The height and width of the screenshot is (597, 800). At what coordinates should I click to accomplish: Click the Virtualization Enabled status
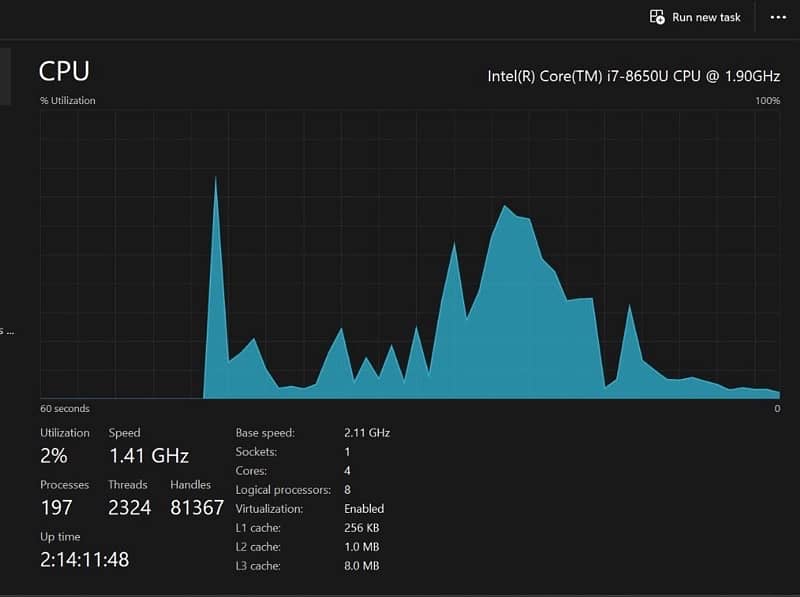(x=364, y=509)
